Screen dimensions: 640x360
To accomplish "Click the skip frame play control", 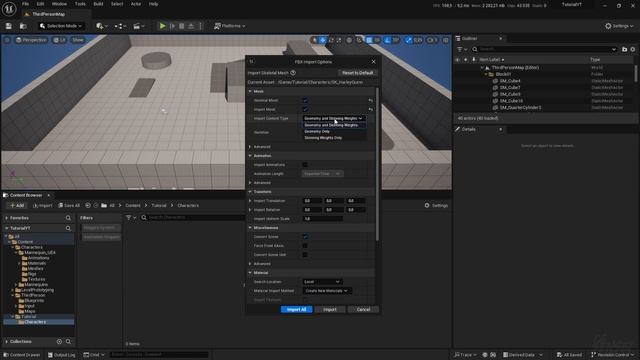I will (x=172, y=26).
